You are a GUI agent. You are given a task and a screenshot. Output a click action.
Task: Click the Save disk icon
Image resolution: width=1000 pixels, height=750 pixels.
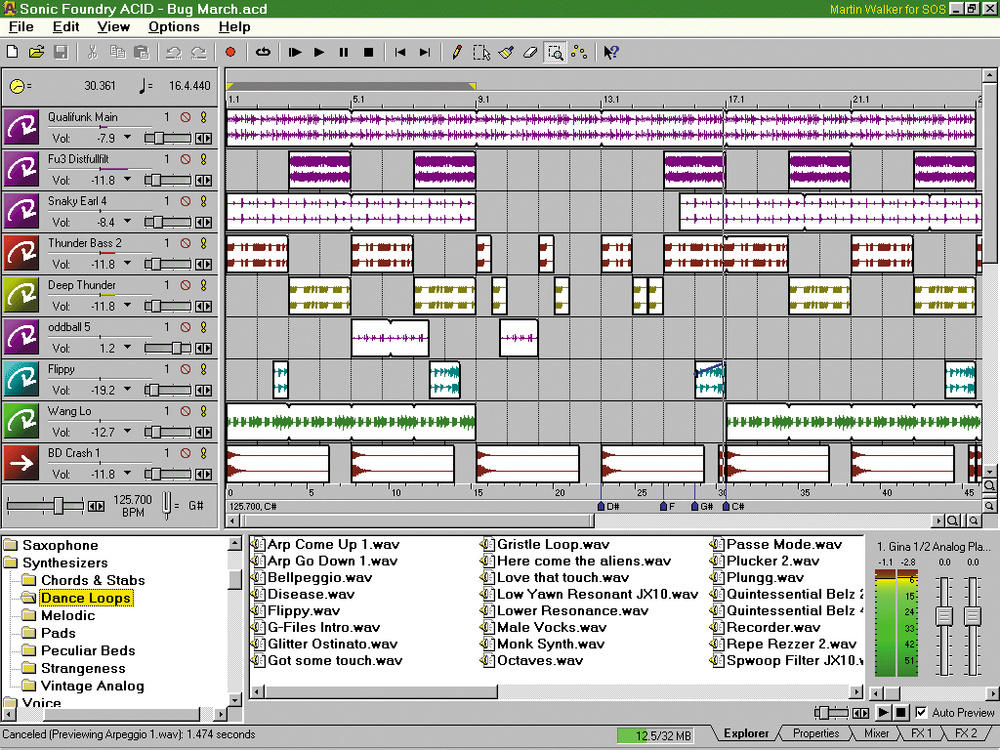(x=61, y=52)
